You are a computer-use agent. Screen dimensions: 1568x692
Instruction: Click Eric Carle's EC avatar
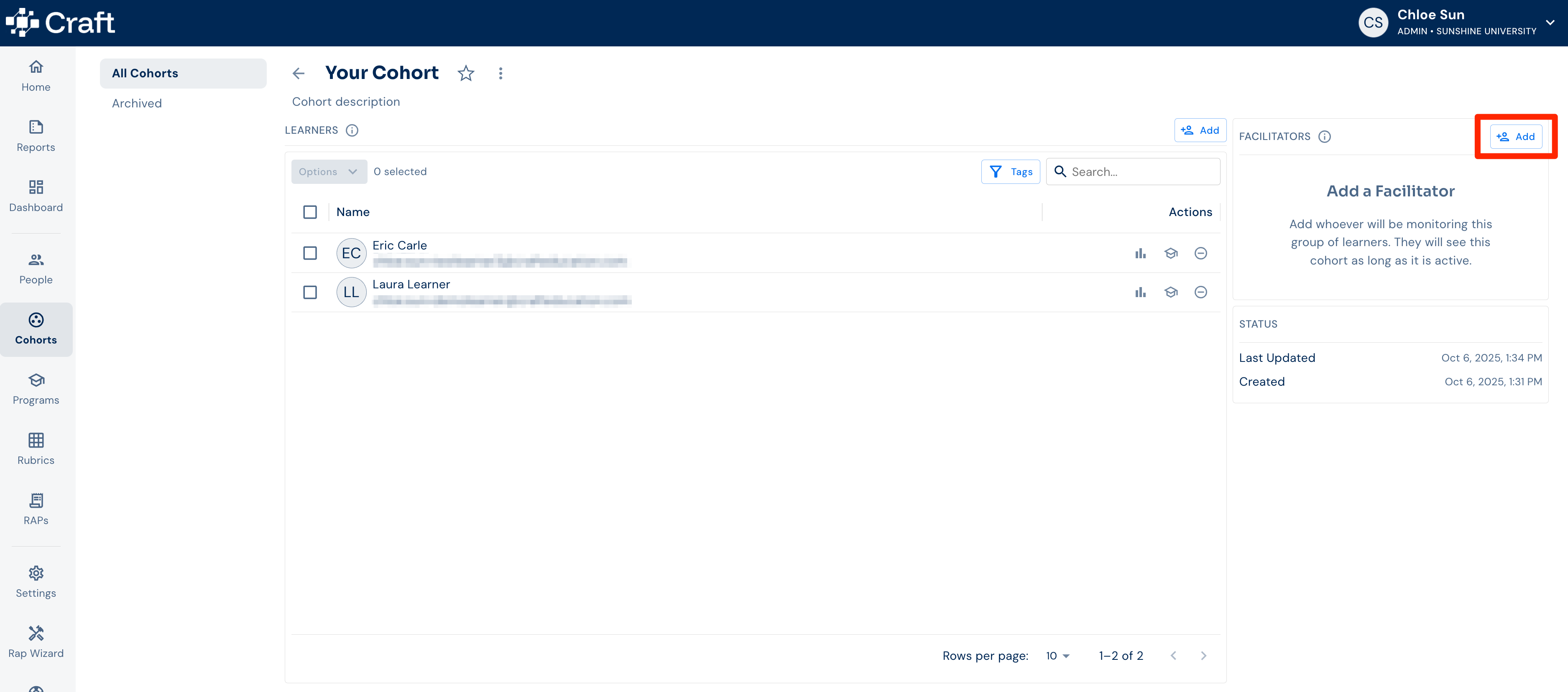tap(351, 253)
